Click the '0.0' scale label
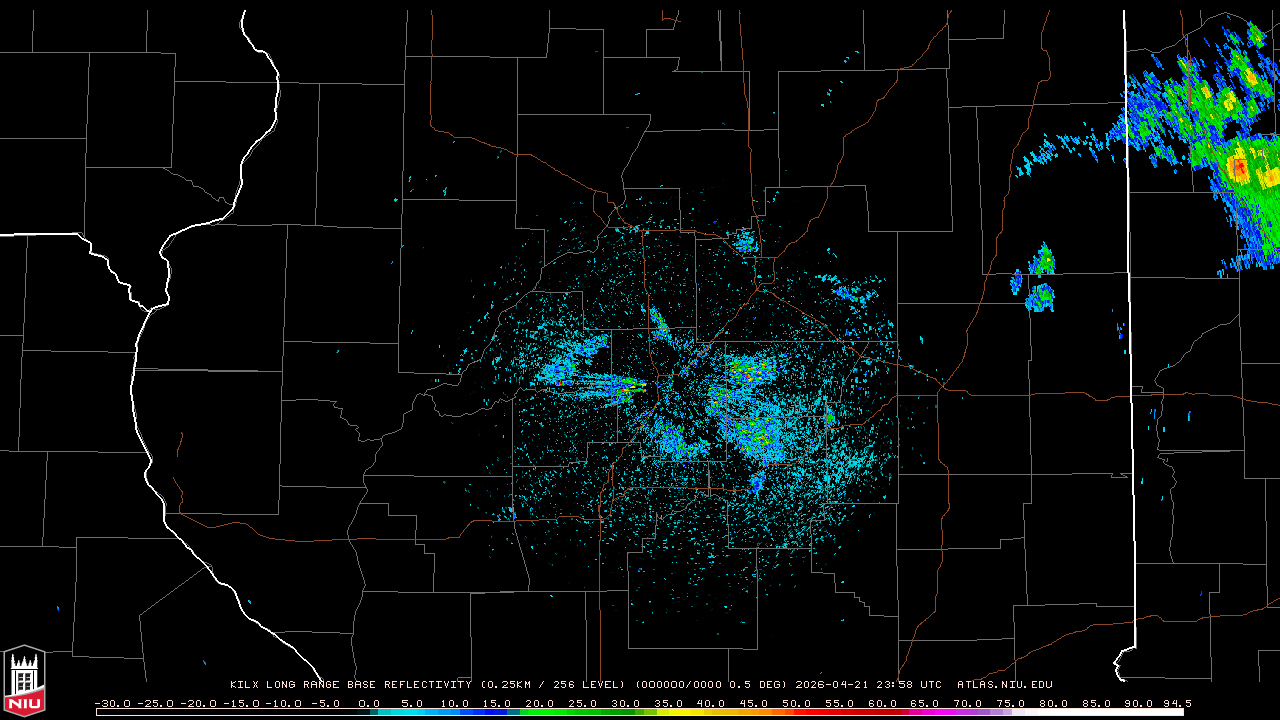This screenshot has height=720, width=1280. tap(369, 703)
